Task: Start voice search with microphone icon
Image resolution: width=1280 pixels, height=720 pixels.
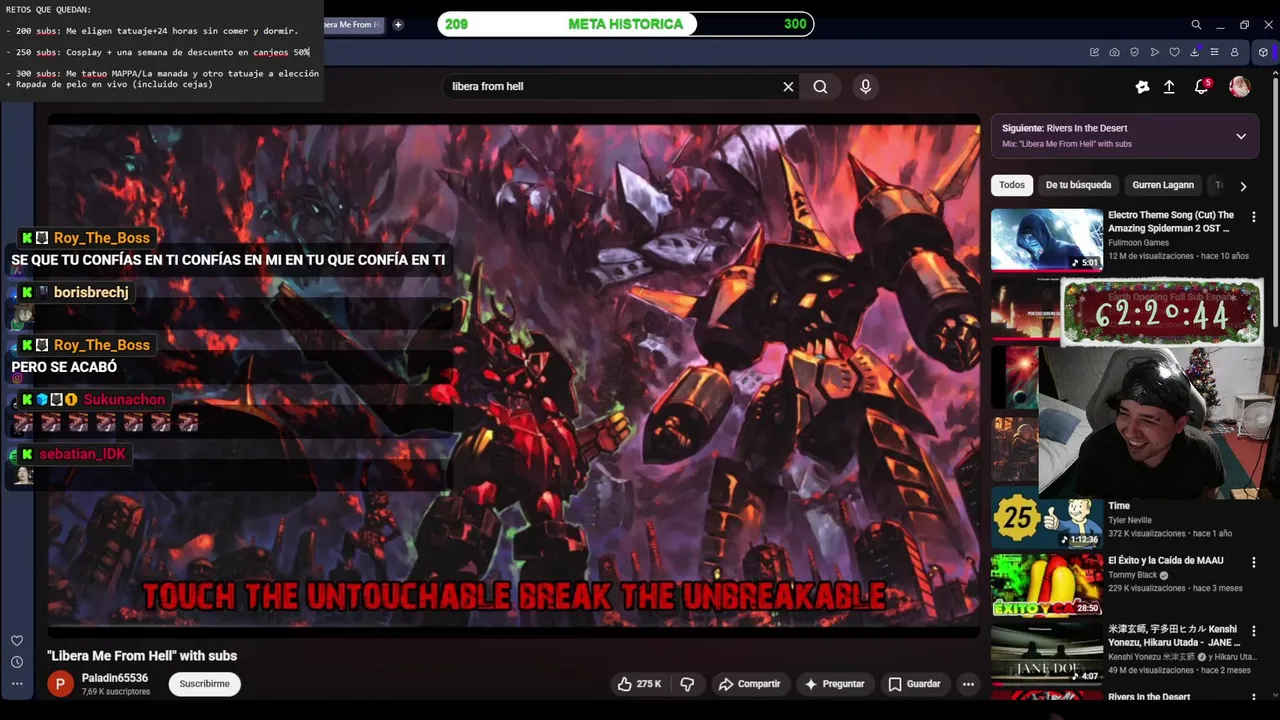Action: point(866,87)
